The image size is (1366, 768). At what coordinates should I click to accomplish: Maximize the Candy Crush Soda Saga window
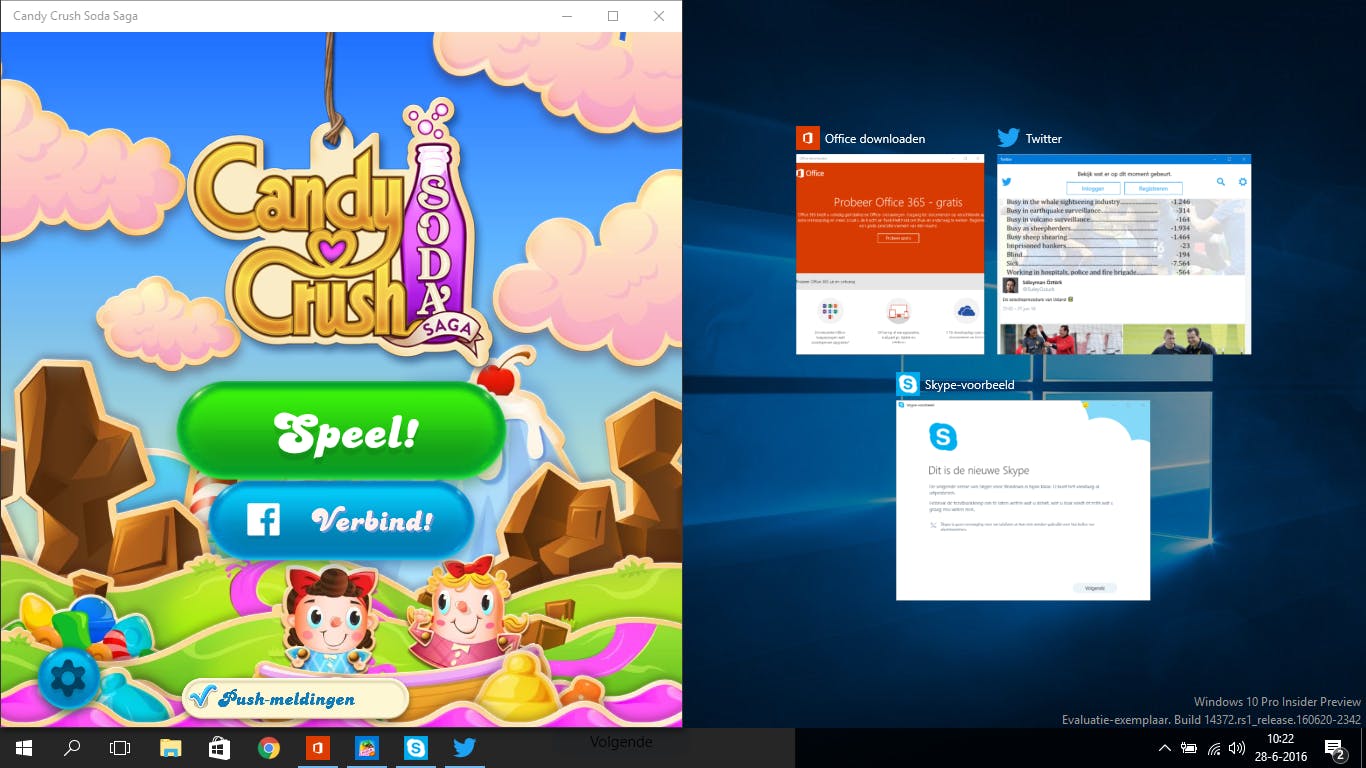coord(613,16)
